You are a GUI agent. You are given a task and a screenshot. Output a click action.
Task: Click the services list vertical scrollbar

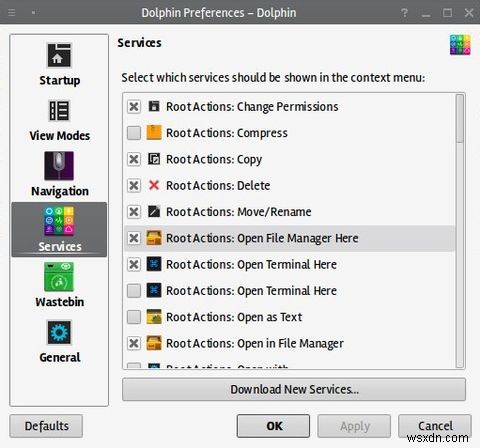460,231
